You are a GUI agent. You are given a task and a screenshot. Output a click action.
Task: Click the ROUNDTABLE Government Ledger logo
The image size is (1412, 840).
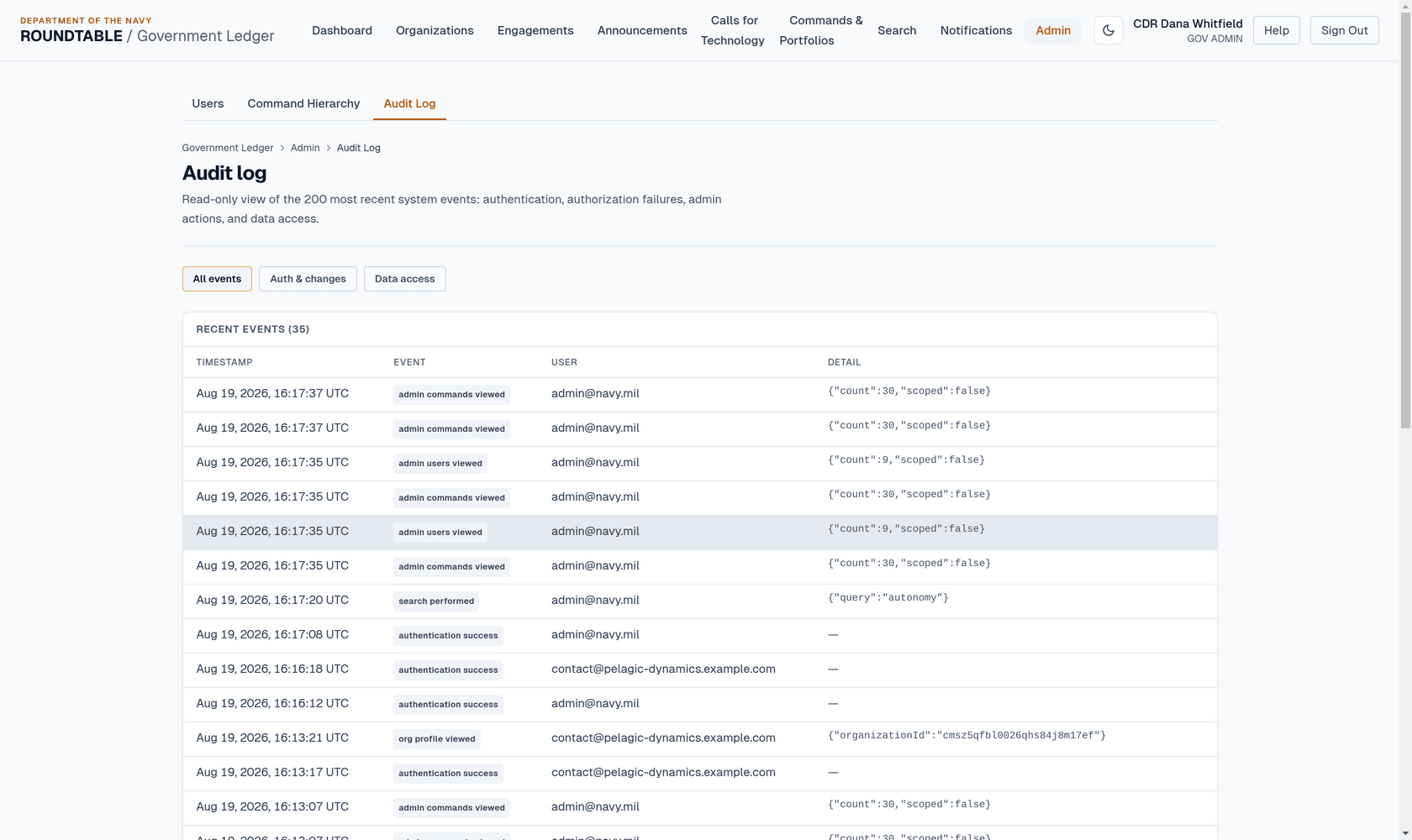147,31
